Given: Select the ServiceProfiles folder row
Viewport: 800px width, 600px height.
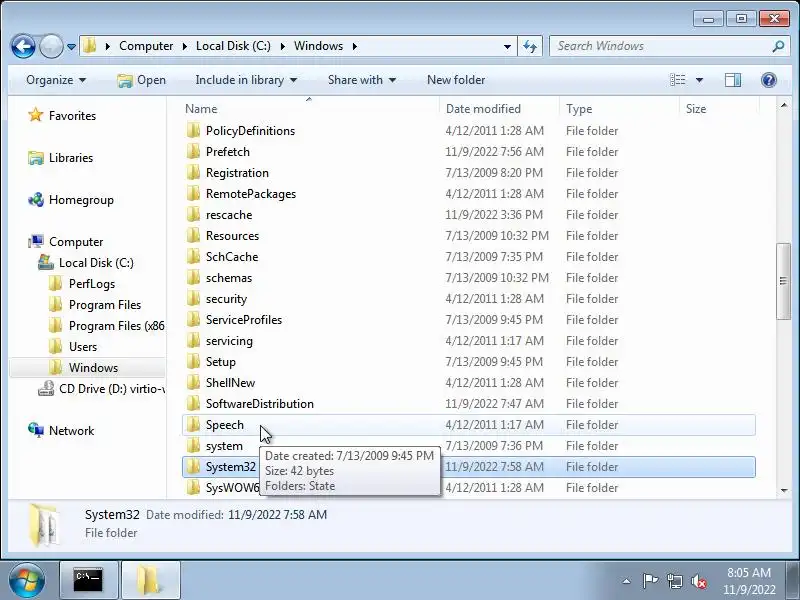Looking at the screenshot, I should click(469, 320).
